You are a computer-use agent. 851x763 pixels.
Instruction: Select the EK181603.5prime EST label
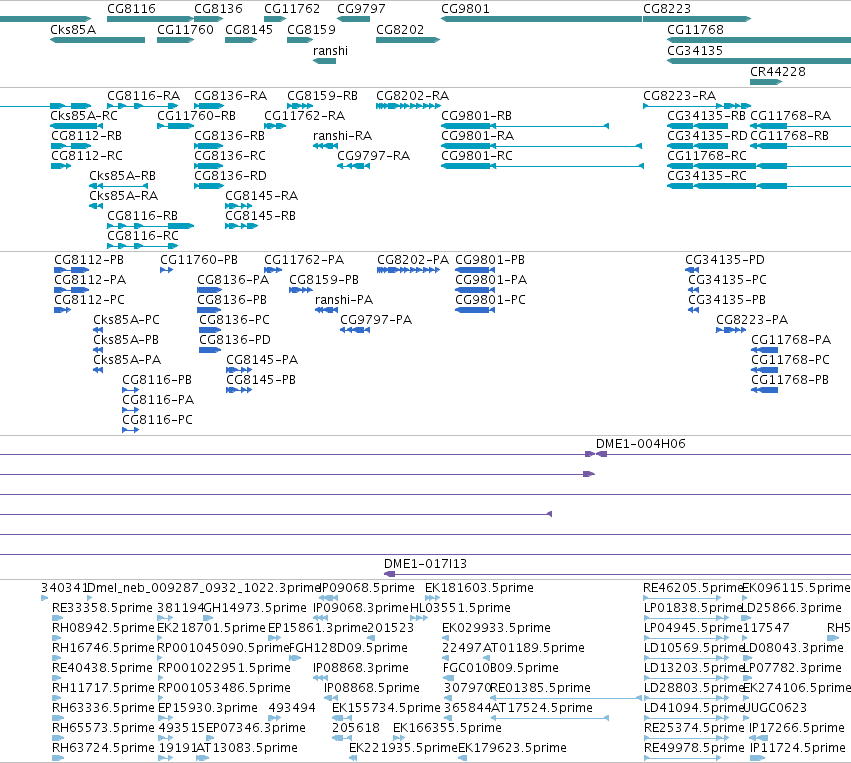(x=479, y=588)
